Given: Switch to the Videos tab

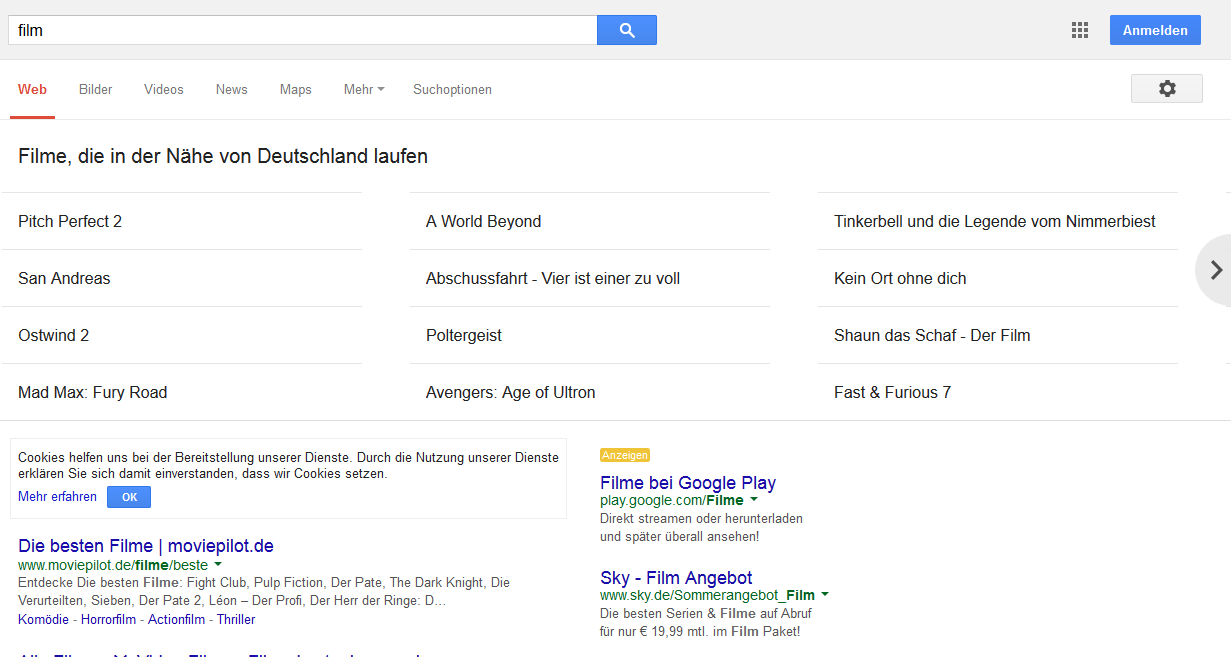Looking at the screenshot, I should click(163, 89).
